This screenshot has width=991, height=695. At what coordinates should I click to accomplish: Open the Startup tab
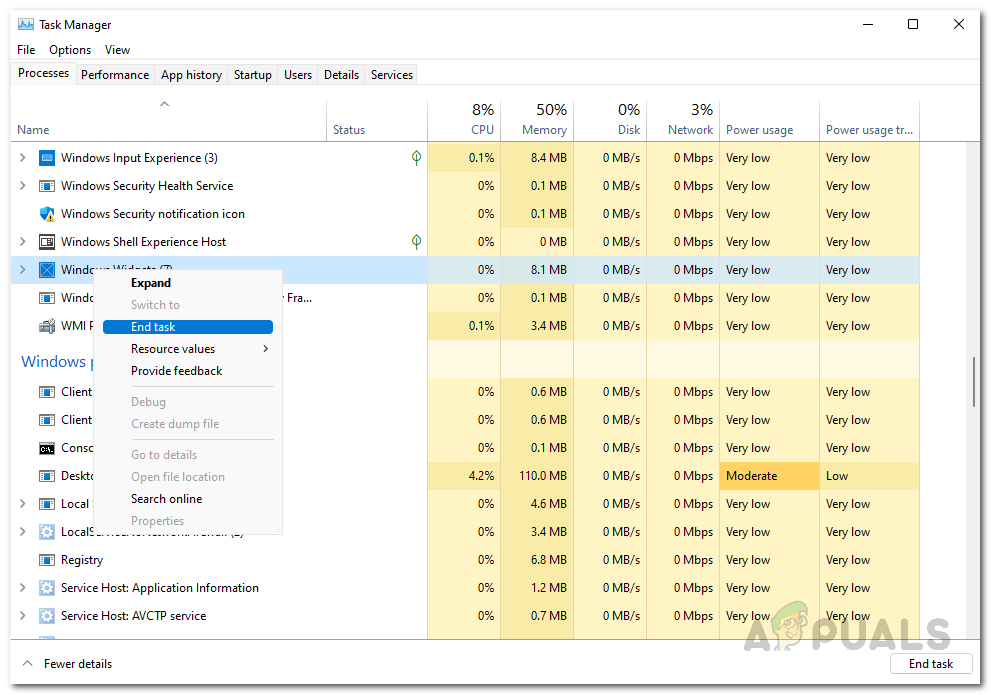pos(253,75)
